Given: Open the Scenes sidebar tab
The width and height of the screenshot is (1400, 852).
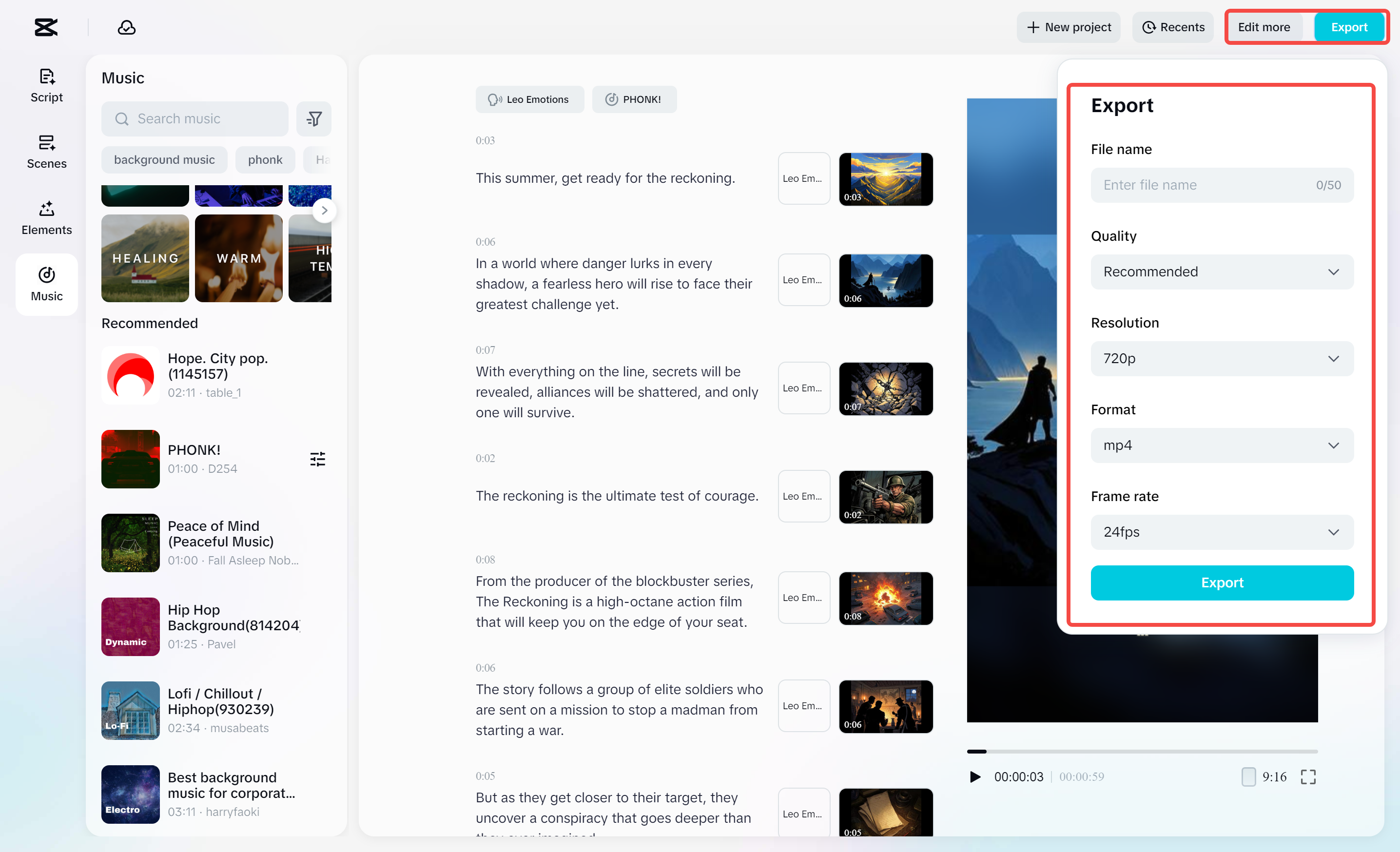Looking at the screenshot, I should (47, 152).
